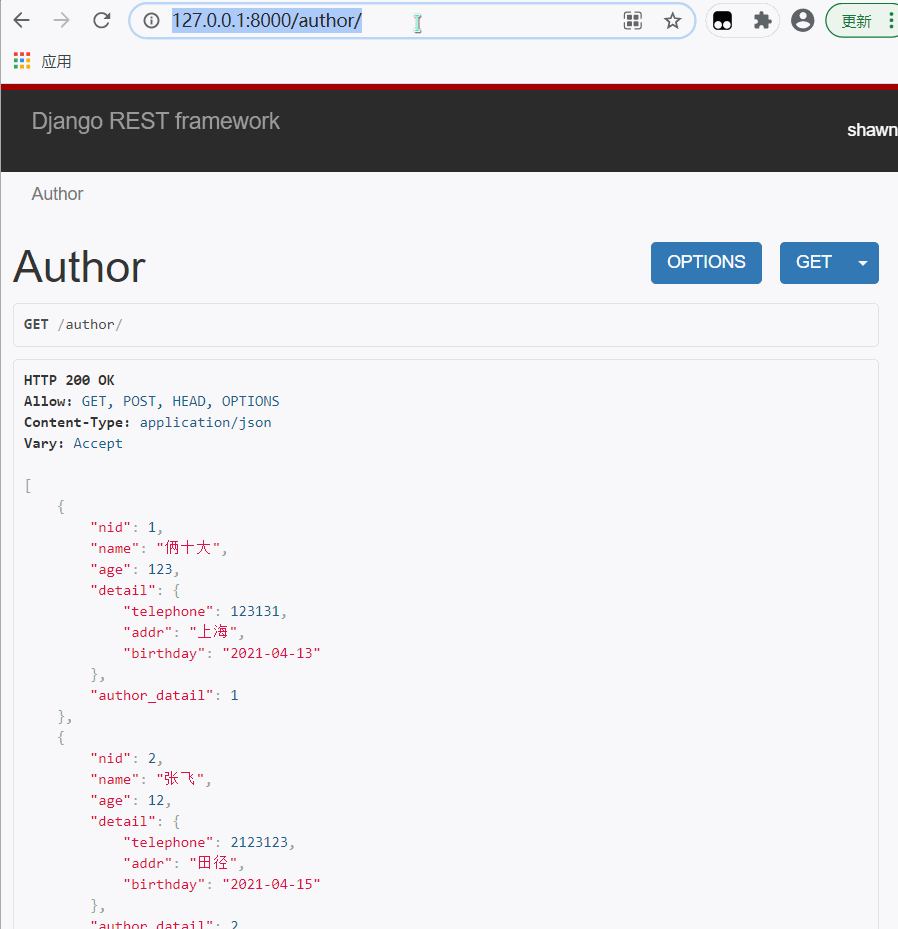Reload the page with the refresh icon
Screen dimensions: 898x929
click(x=102, y=21)
